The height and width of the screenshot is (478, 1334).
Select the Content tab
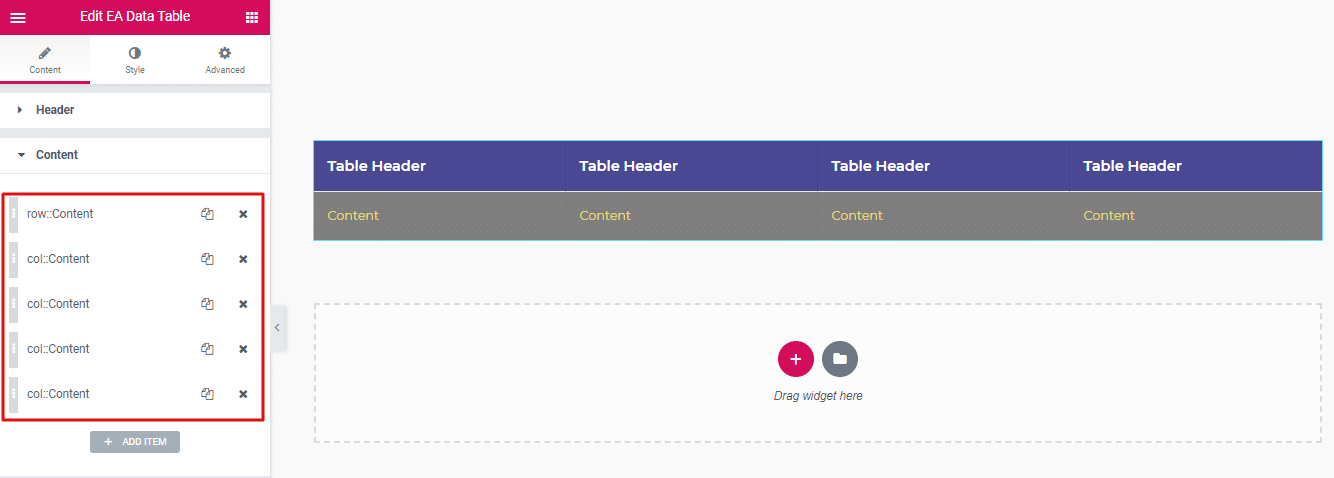pyautogui.click(x=45, y=60)
